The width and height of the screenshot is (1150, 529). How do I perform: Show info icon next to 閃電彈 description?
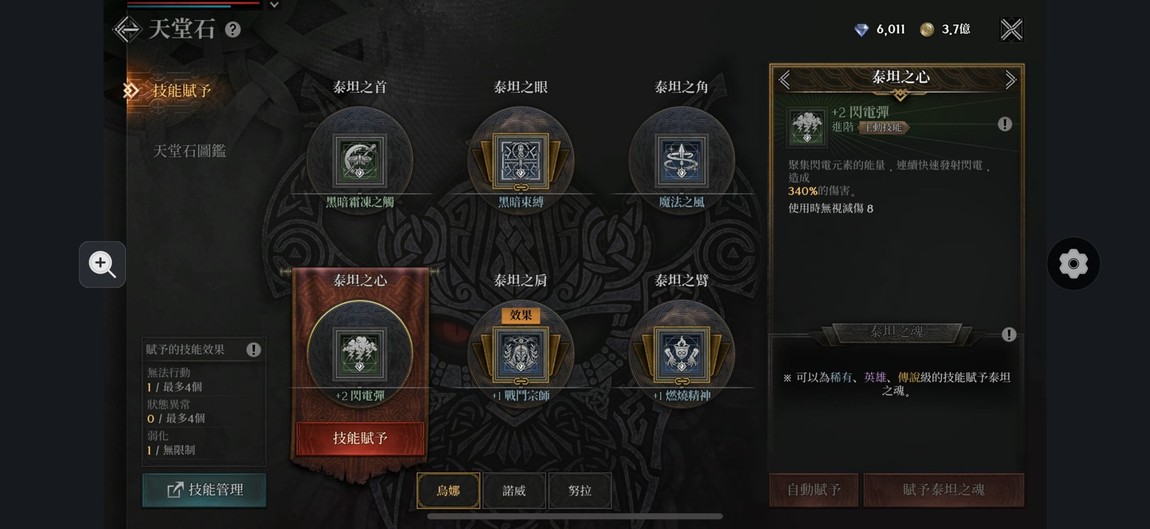[x=1005, y=124]
